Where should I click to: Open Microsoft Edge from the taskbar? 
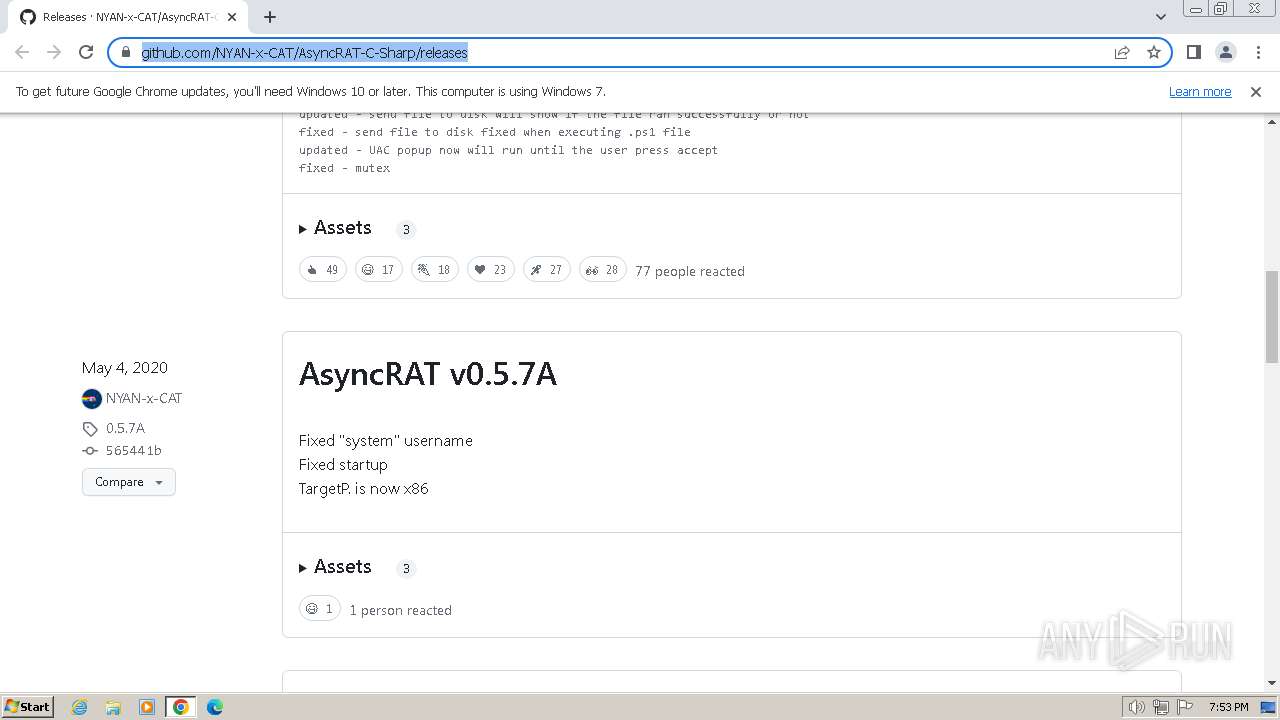click(x=215, y=707)
